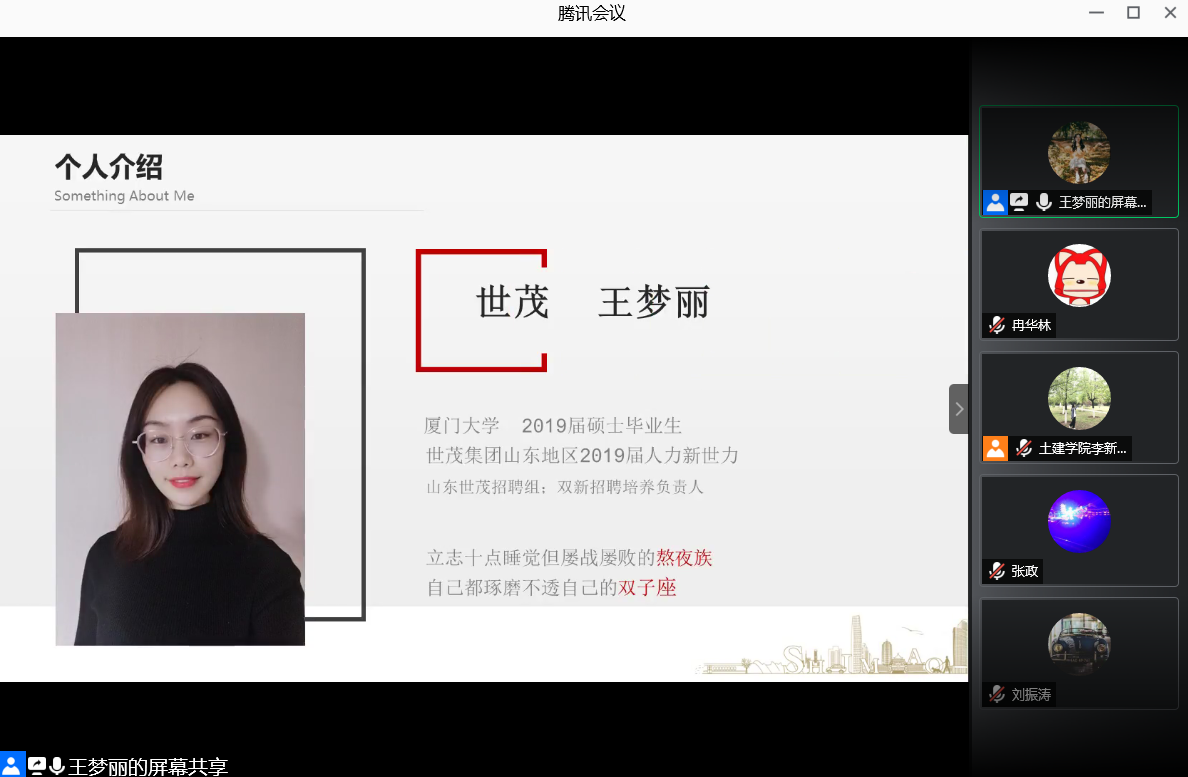This screenshot has height=777, width=1188.
Task: Click the microphone icon in bottom-left status bar
Action: pyautogui.click(x=57, y=766)
